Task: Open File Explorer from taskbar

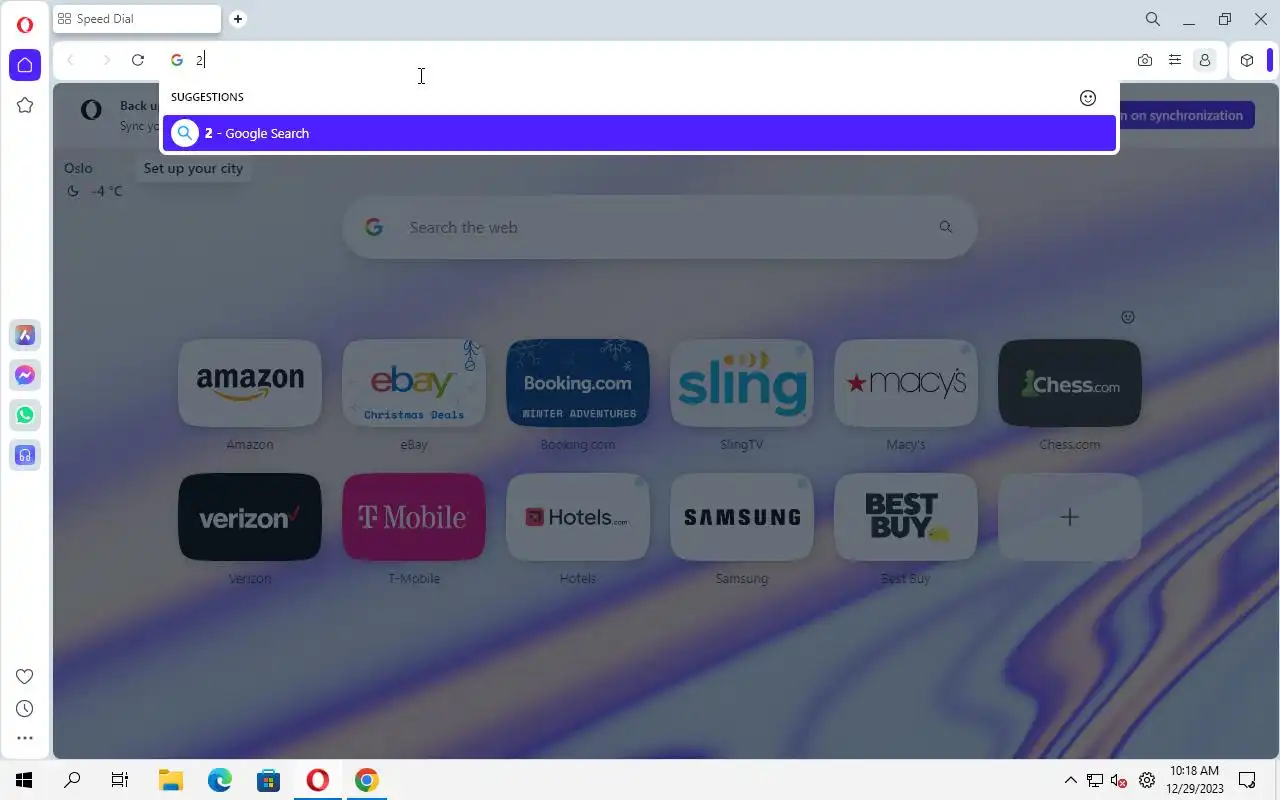Action: 171,780
